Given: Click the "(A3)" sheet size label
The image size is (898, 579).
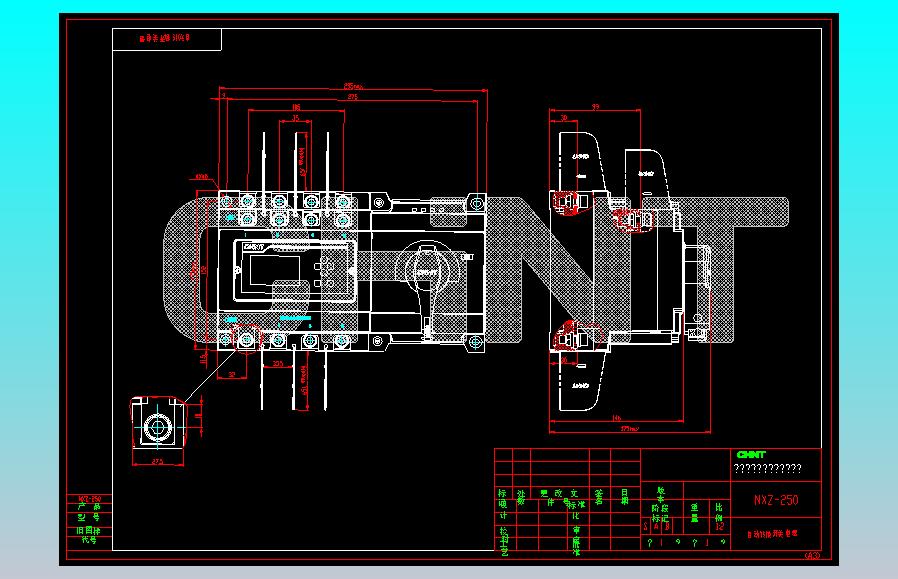Looking at the screenshot, I should click(x=812, y=556).
